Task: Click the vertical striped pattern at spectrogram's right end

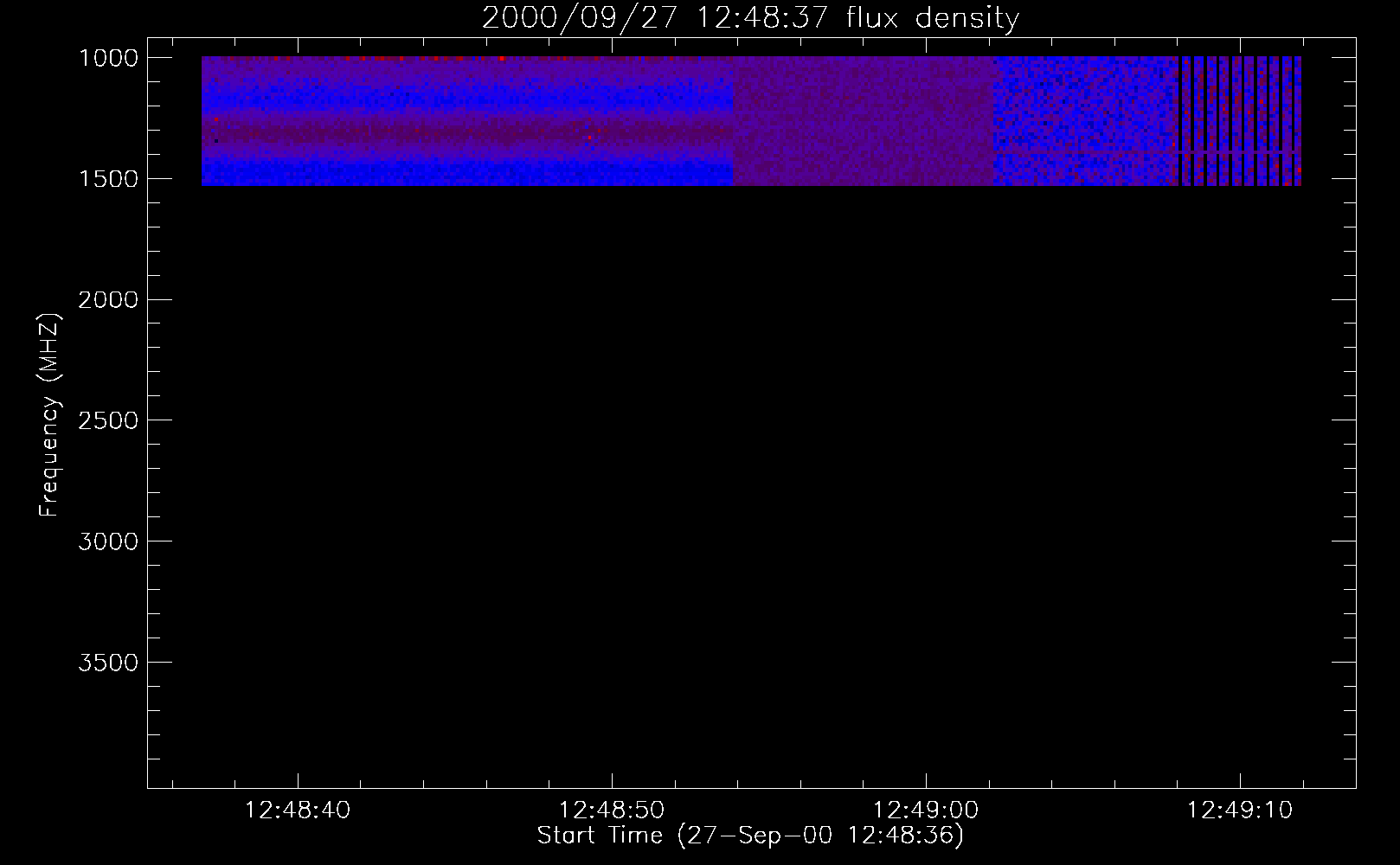Action: pos(1239,121)
